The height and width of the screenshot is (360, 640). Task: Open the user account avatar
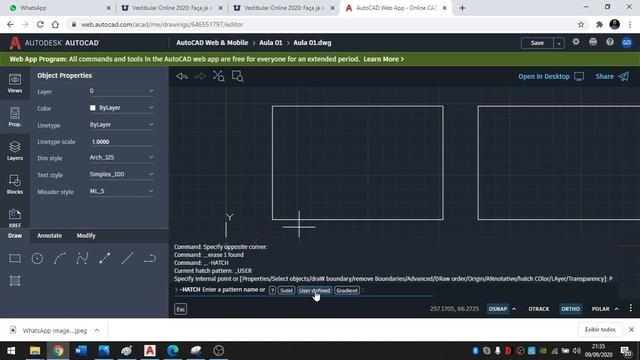[x=627, y=42]
